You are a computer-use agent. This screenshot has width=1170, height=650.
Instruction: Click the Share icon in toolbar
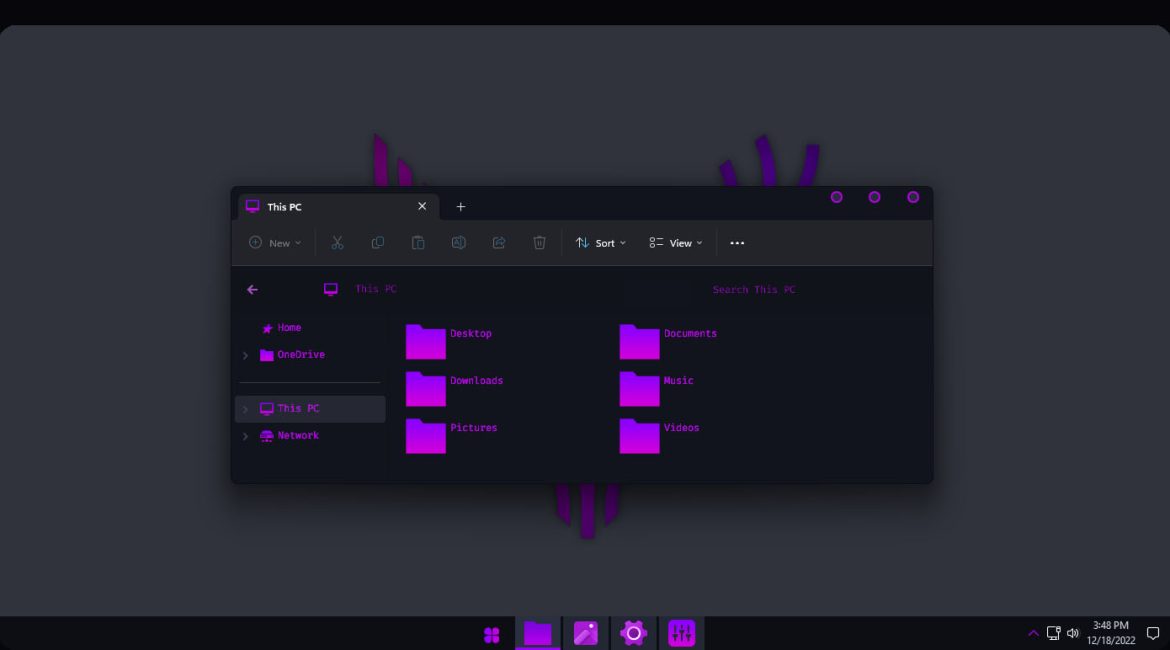click(x=499, y=243)
